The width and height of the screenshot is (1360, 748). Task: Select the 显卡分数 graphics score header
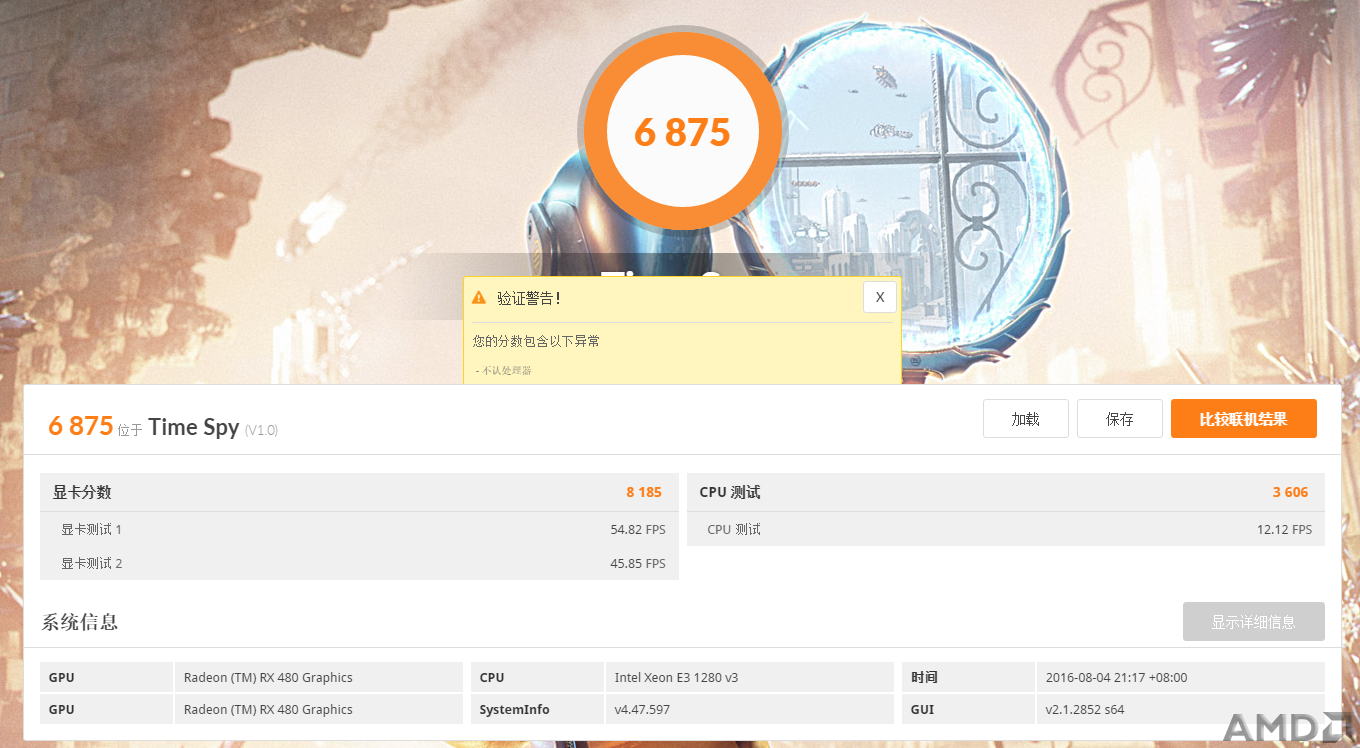[359, 492]
